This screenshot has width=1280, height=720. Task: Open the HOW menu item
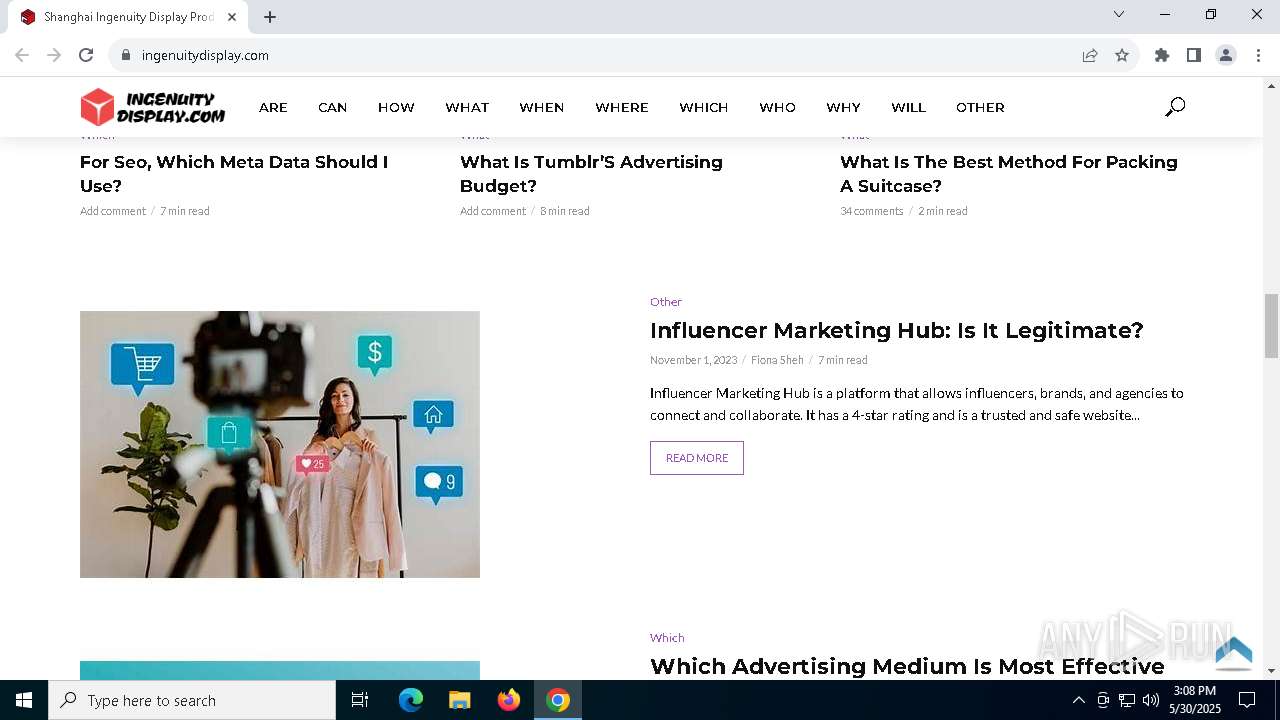click(x=396, y=107)
